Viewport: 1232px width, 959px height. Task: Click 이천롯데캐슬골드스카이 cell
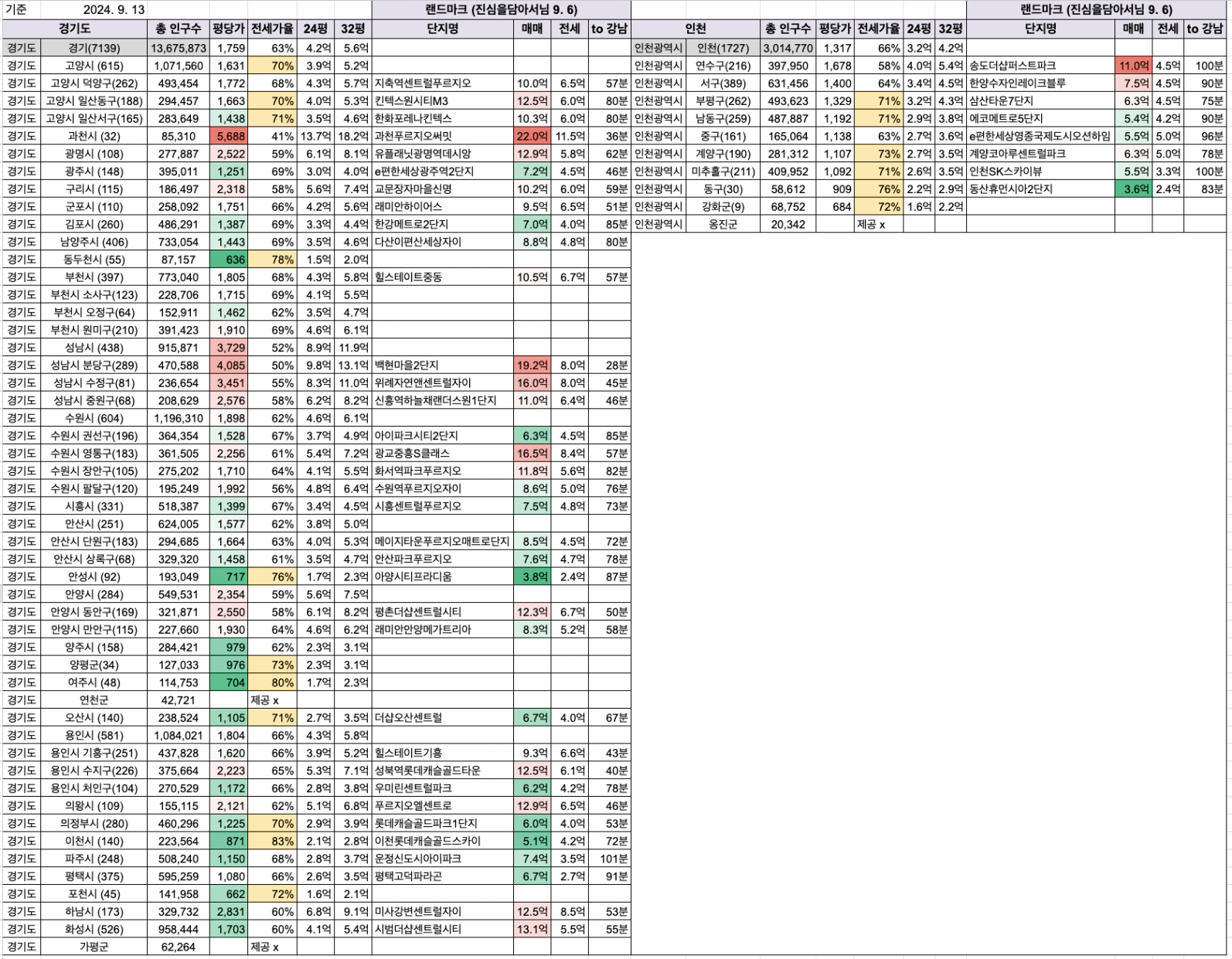tap(442, 841)
